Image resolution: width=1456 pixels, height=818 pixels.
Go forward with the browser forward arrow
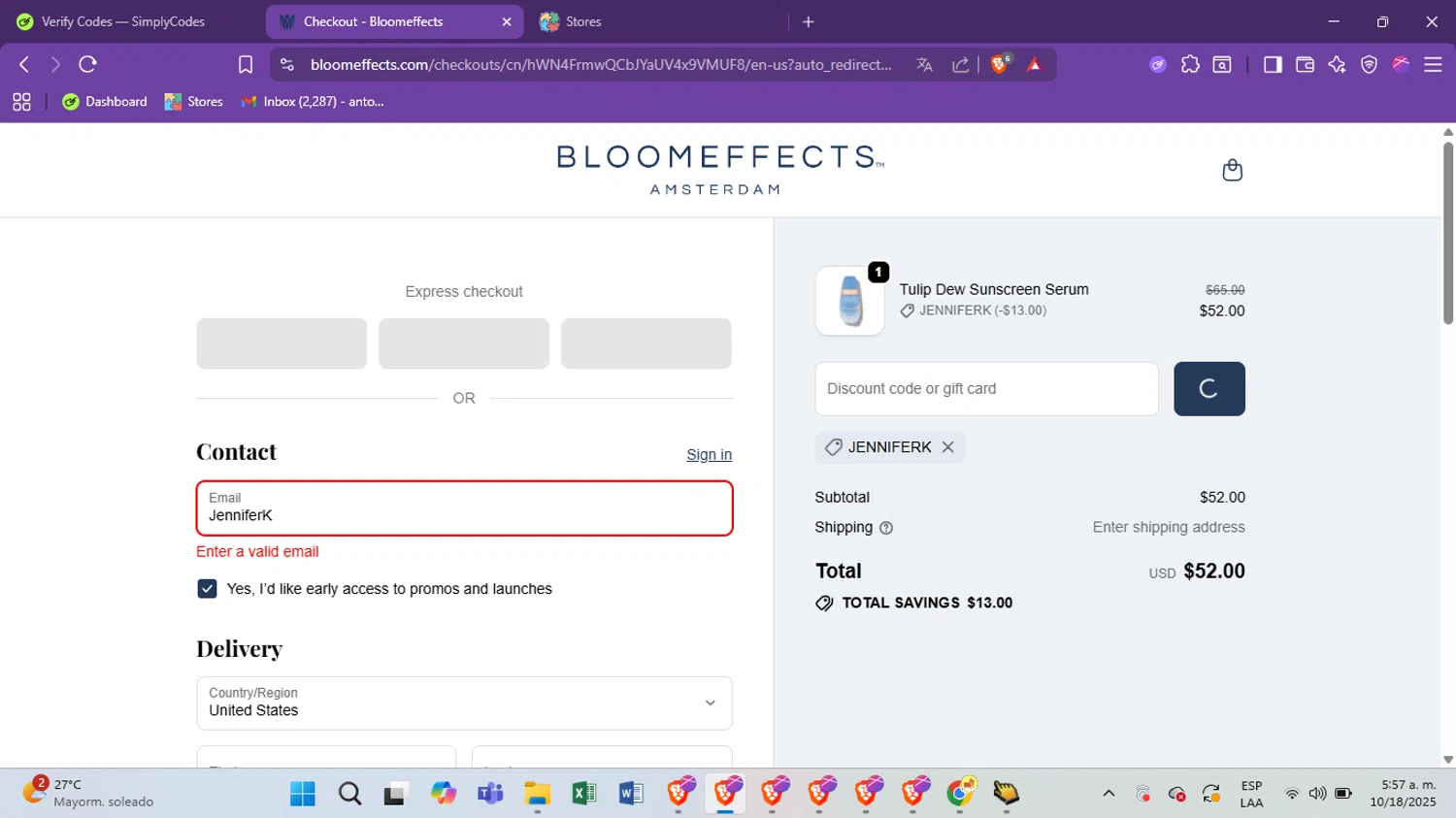coord(55,64)
